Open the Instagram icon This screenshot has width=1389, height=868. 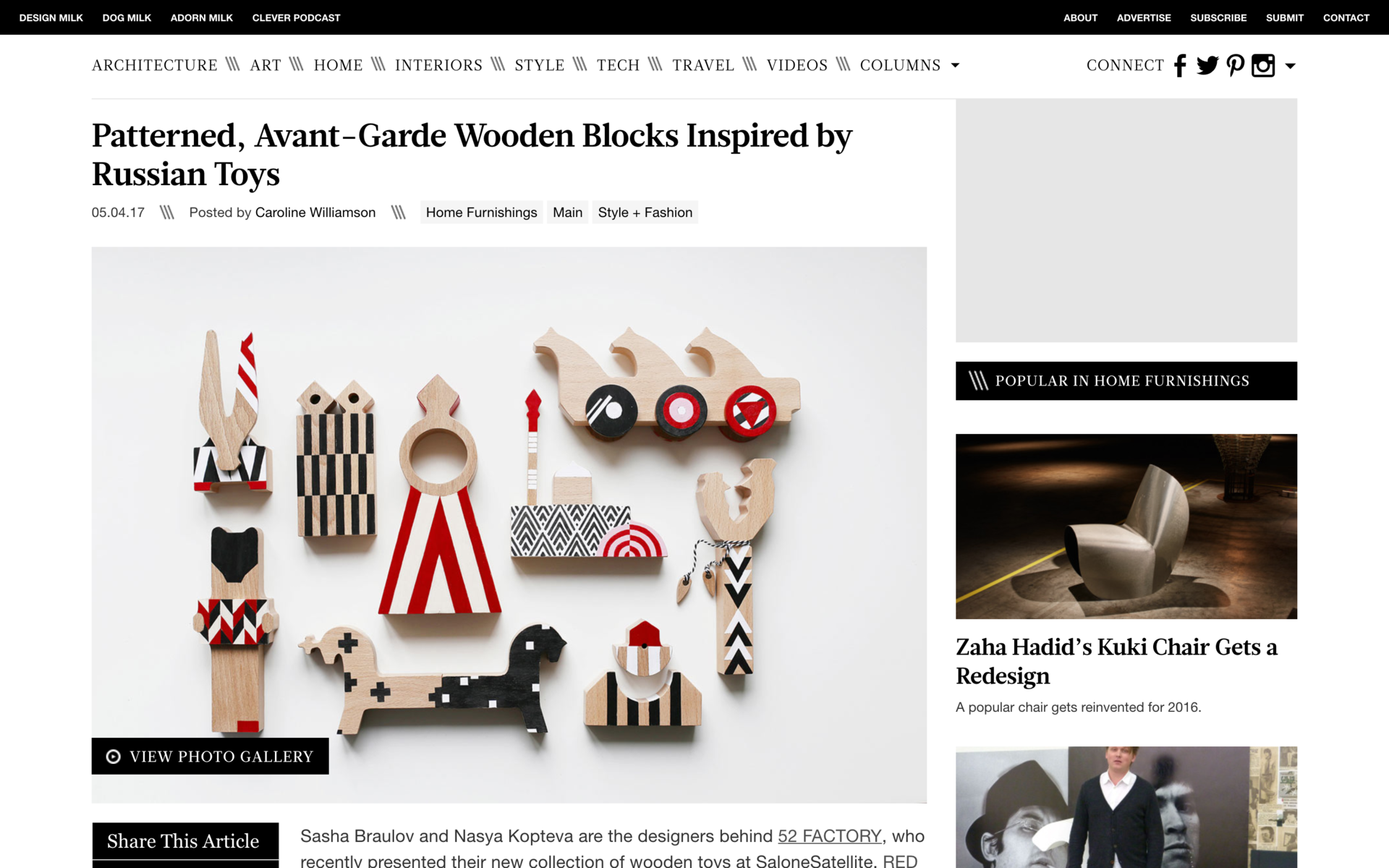click(1263, 66)
